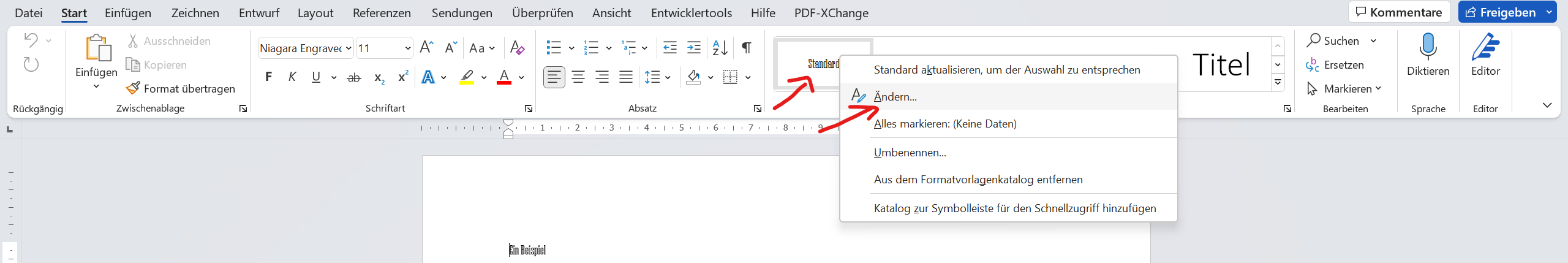Decrease font size with smaller A icon
Viewport: 1568px width, 263px height.
click(451, 47)
